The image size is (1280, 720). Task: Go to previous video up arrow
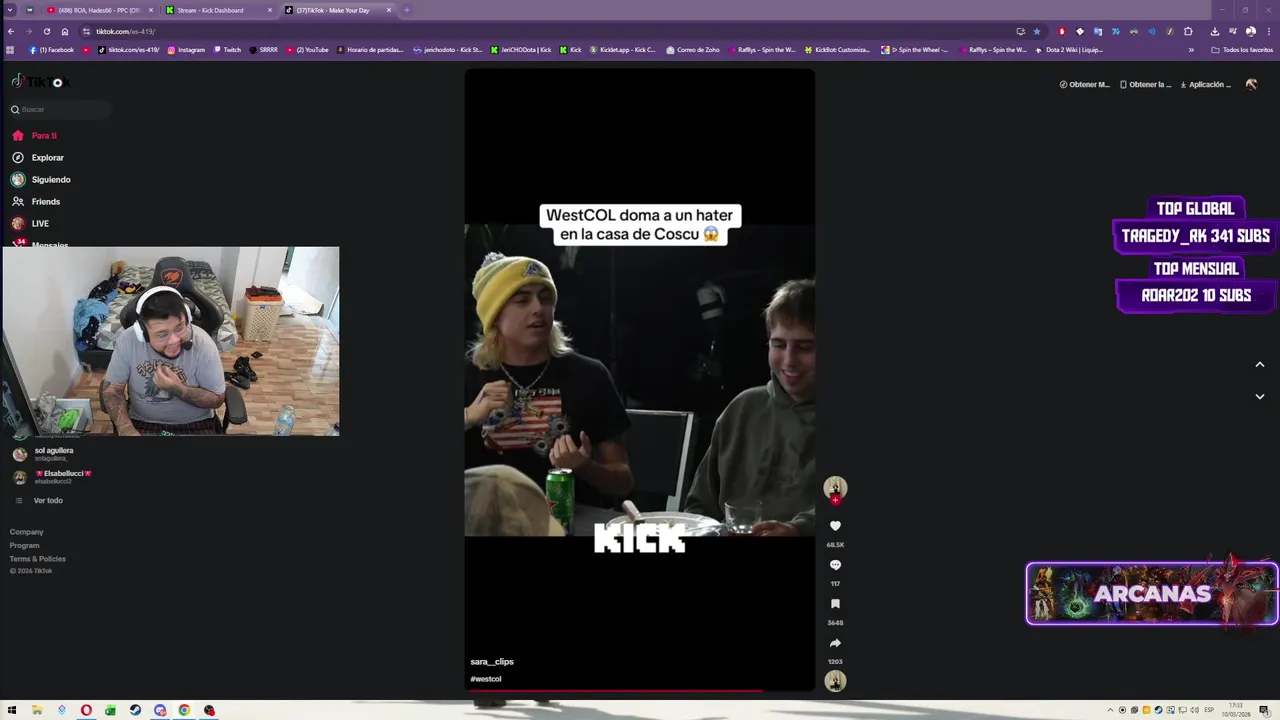[1260, 365]
